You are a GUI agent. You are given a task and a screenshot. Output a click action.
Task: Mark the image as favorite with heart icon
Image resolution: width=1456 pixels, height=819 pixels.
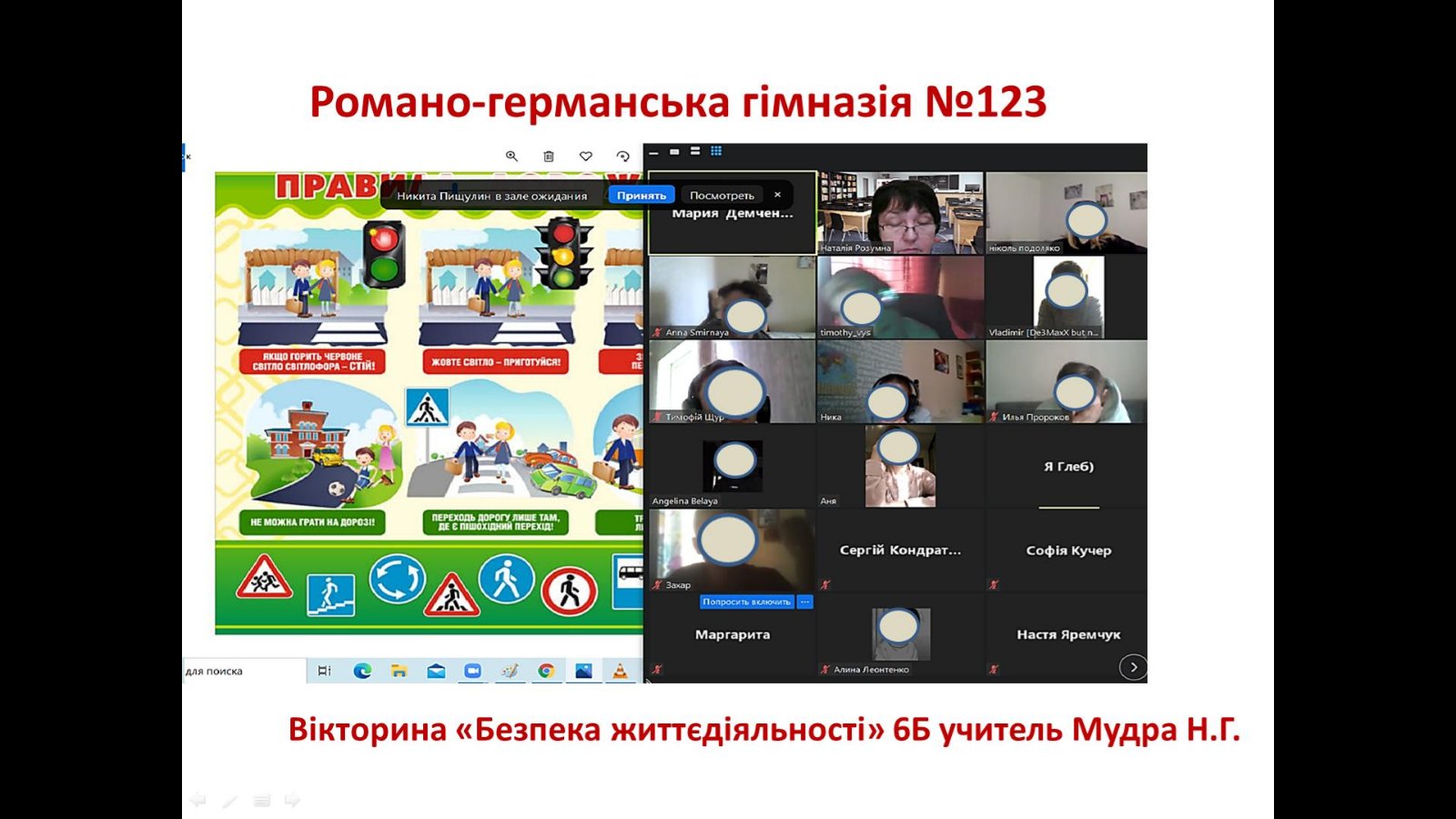coord(586,157)
